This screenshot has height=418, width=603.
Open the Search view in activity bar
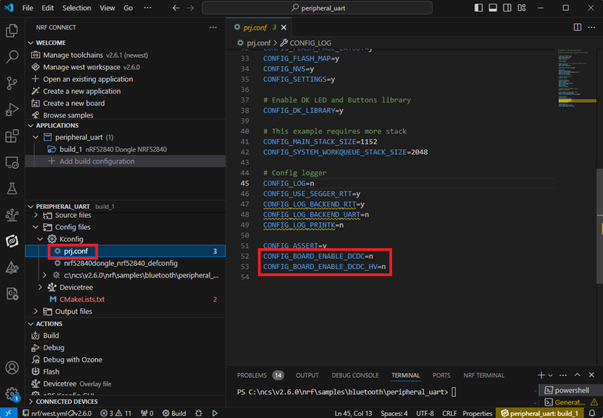click(x=12, y=57)
